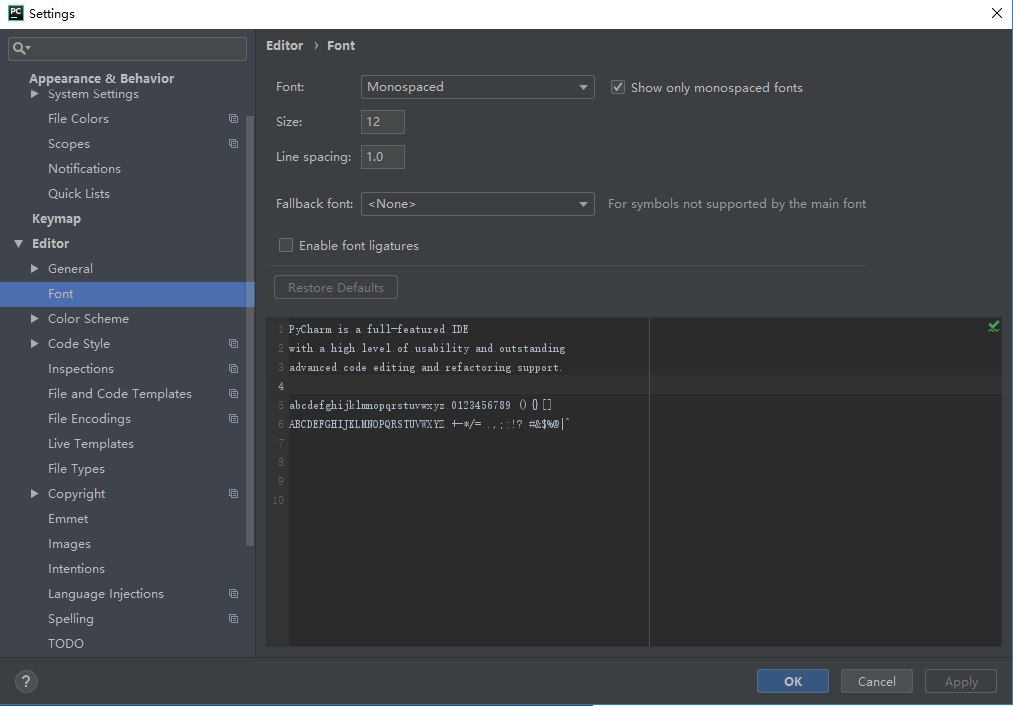1013x706 pixels.
Task: Select File Colors in settings tree
Action: tap(78, 119)
